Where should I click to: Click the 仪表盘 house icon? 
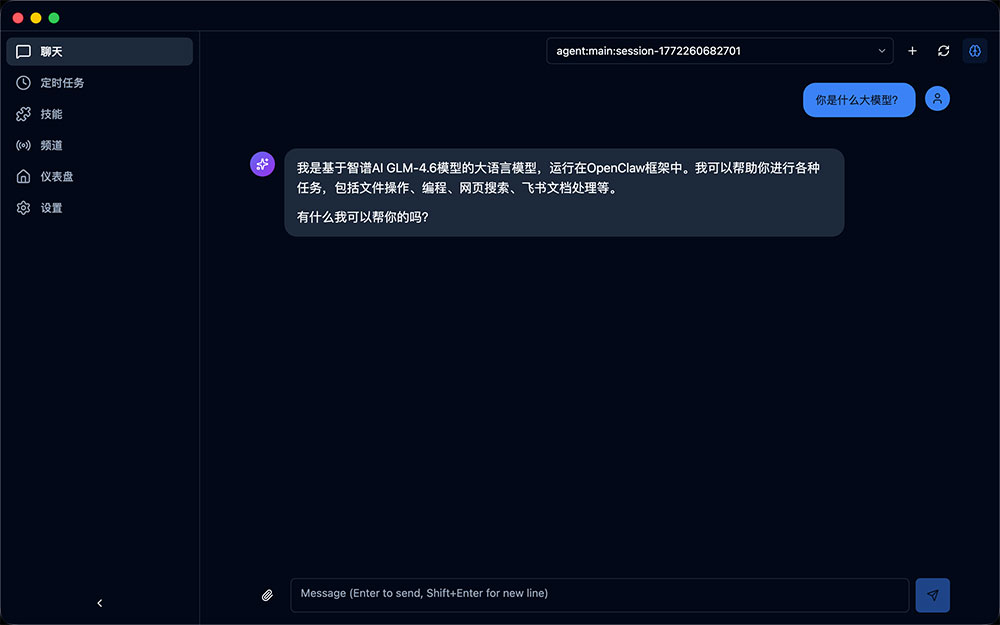(24, 176)
